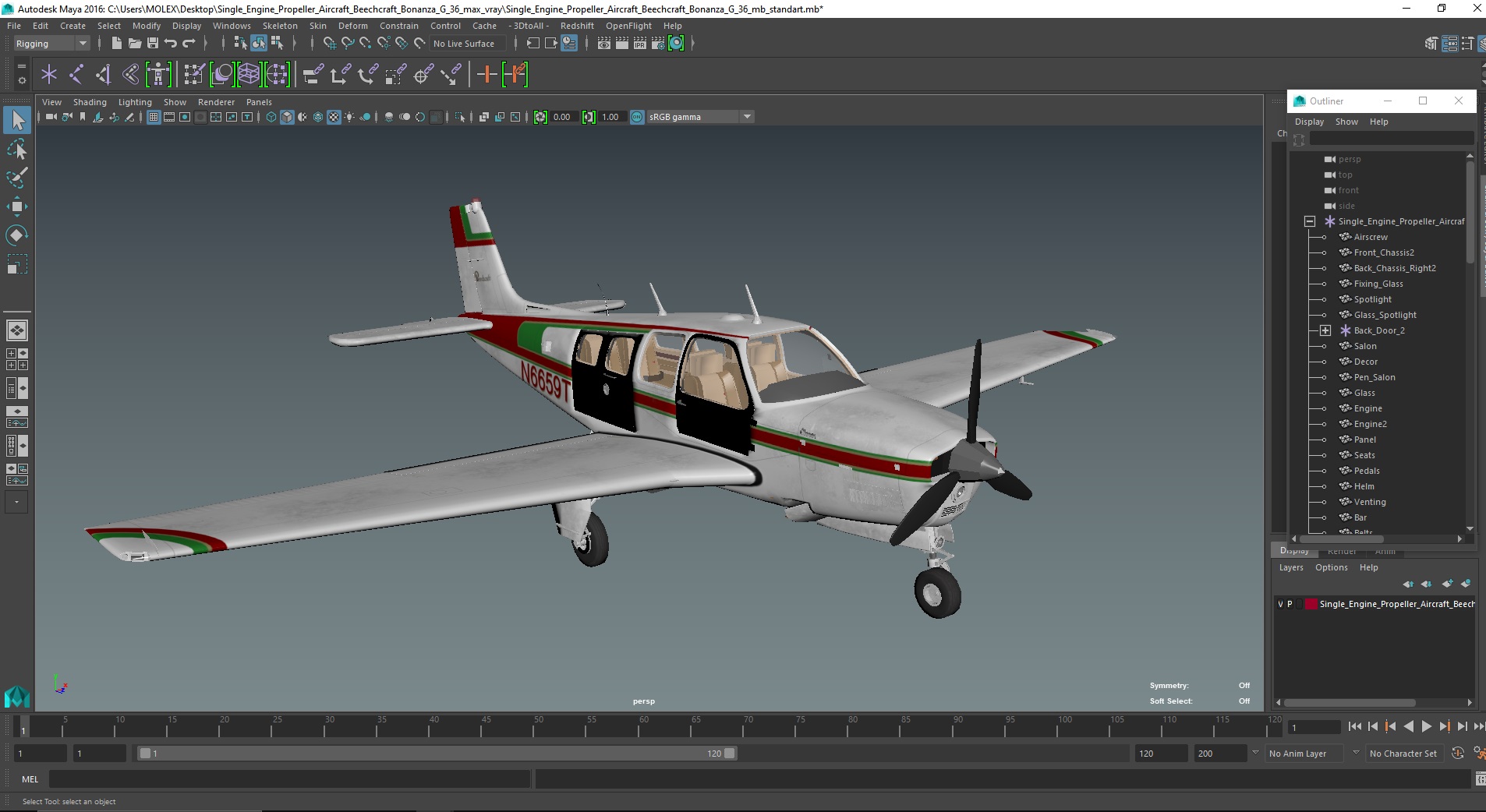Screen dimensions: 1486x812
Task: Click the Open Scene folder icon
Action: (135, 44)
